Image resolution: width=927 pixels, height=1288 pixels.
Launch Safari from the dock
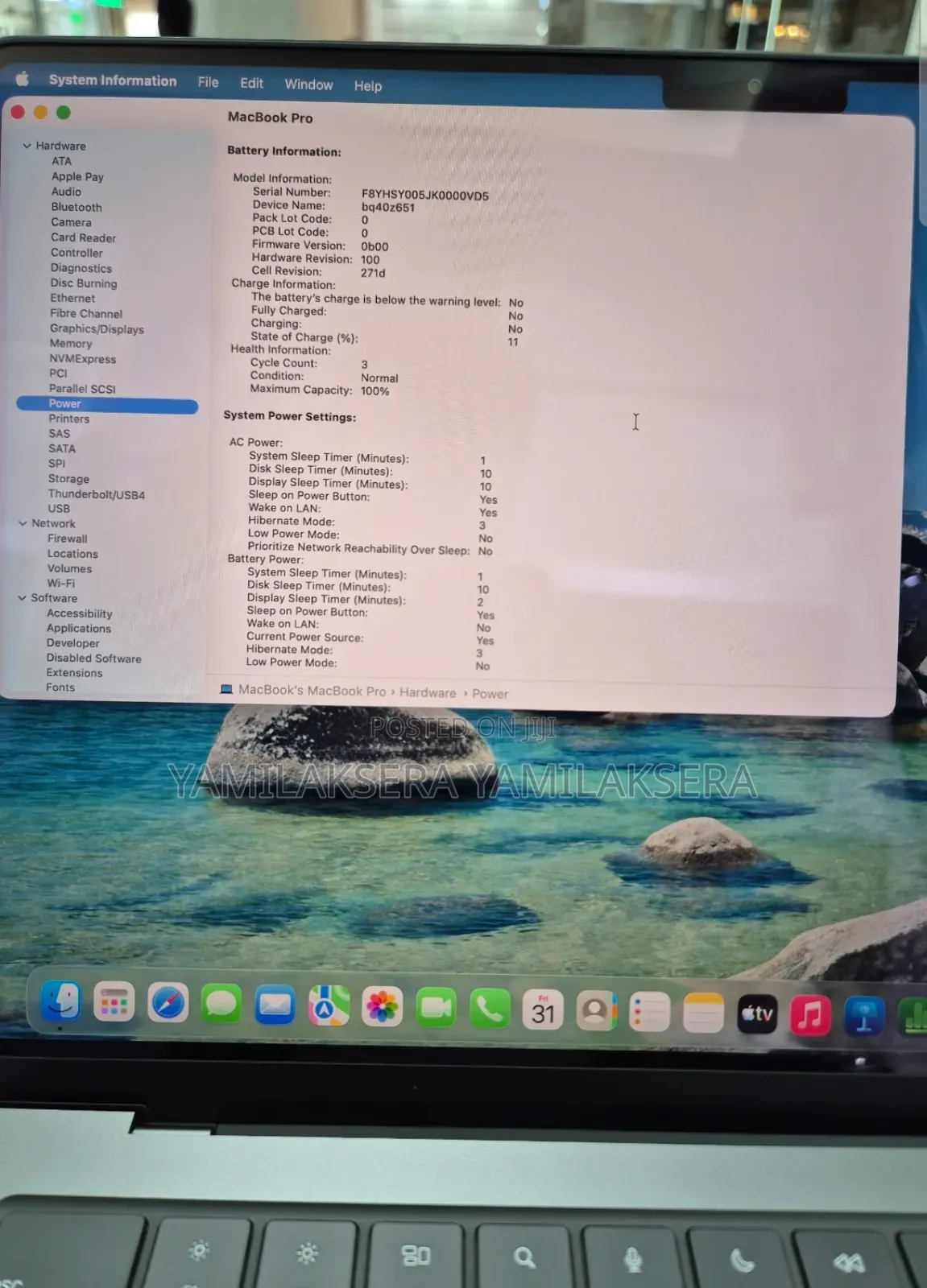click(x=168, y=1004)
